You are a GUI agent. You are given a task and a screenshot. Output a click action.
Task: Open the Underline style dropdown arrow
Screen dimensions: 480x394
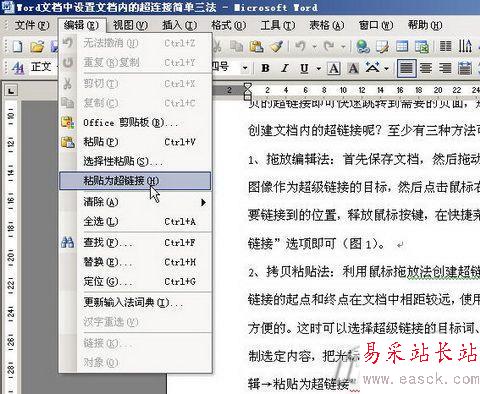319,69
